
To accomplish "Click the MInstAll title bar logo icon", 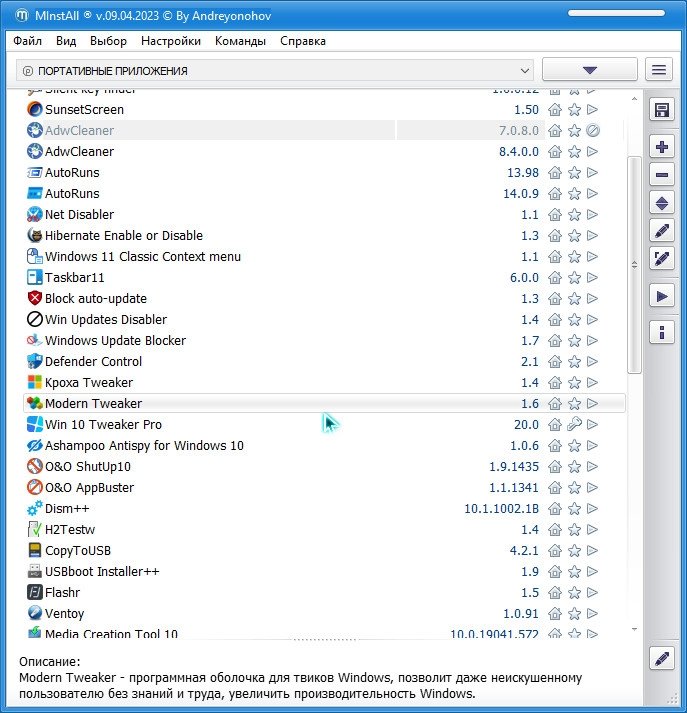I will (x=22, y=15).
